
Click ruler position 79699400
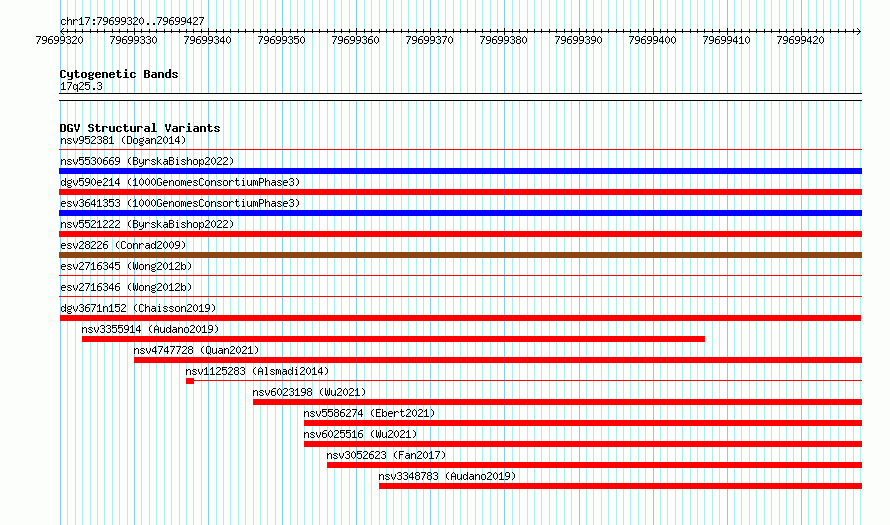point(653,40)
